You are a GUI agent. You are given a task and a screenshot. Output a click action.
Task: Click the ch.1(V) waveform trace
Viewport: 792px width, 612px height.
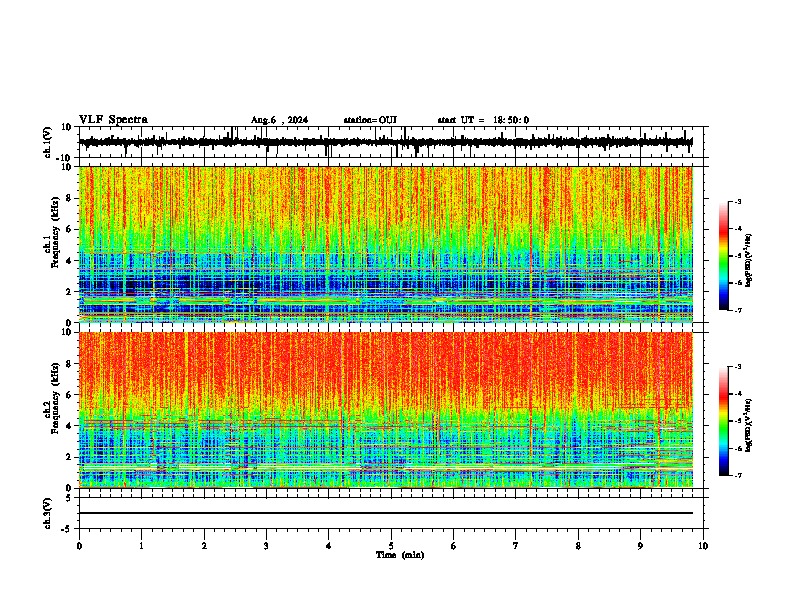click(386, 142)
